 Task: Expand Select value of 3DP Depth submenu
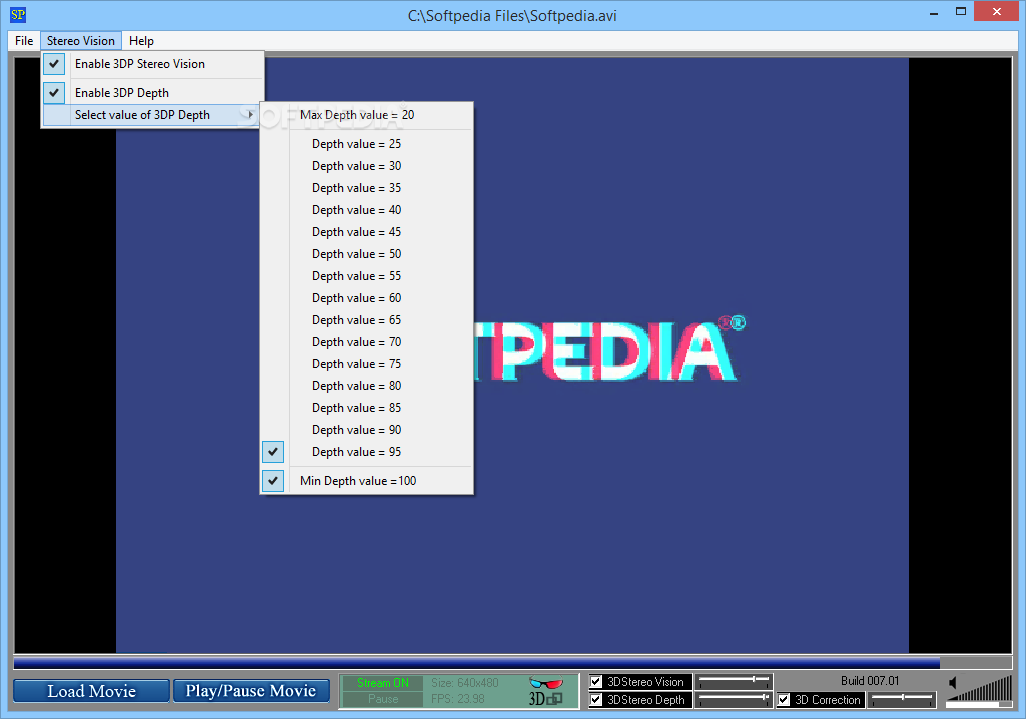point(152,115)
